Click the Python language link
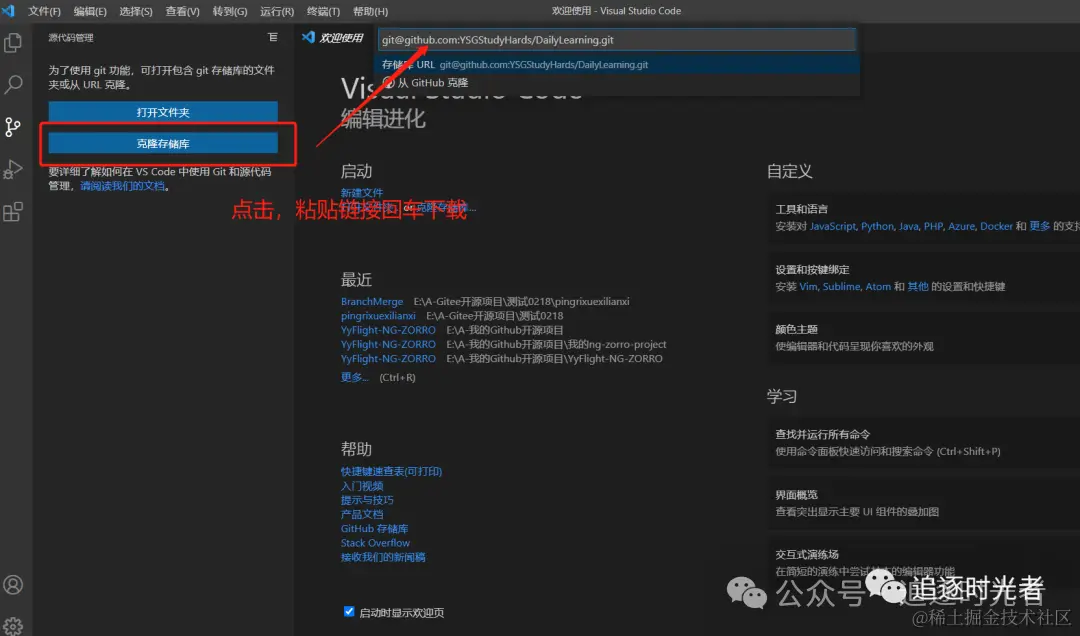 click(877, 227)
